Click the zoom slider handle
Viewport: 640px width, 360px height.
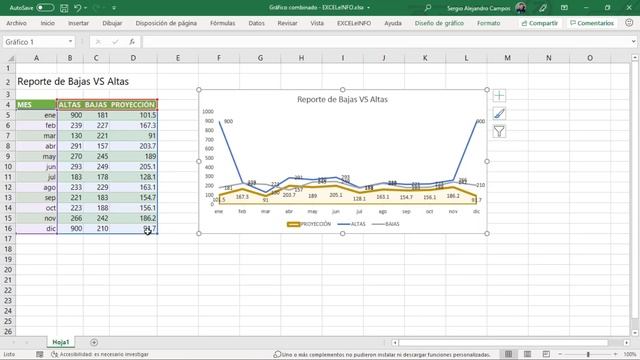tap(588, 354)
